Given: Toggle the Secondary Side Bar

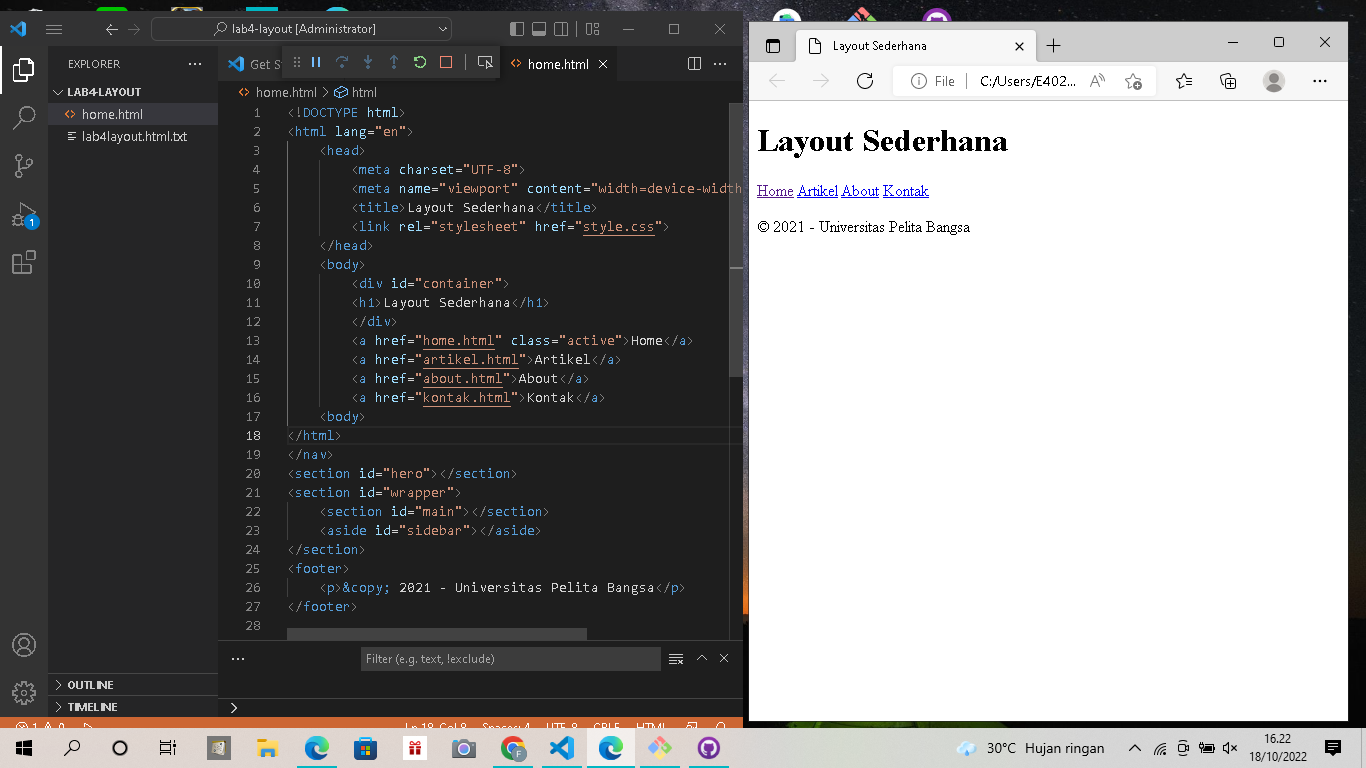Looking at the screenshot, I should pos(561,29).
